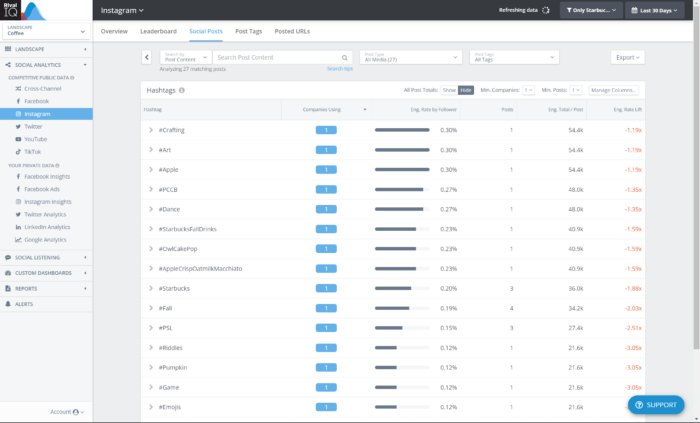The width and height of the screenshot is (700, 423).
Task: Click the Hashtags info icon
Action: (x=181, y=90)
